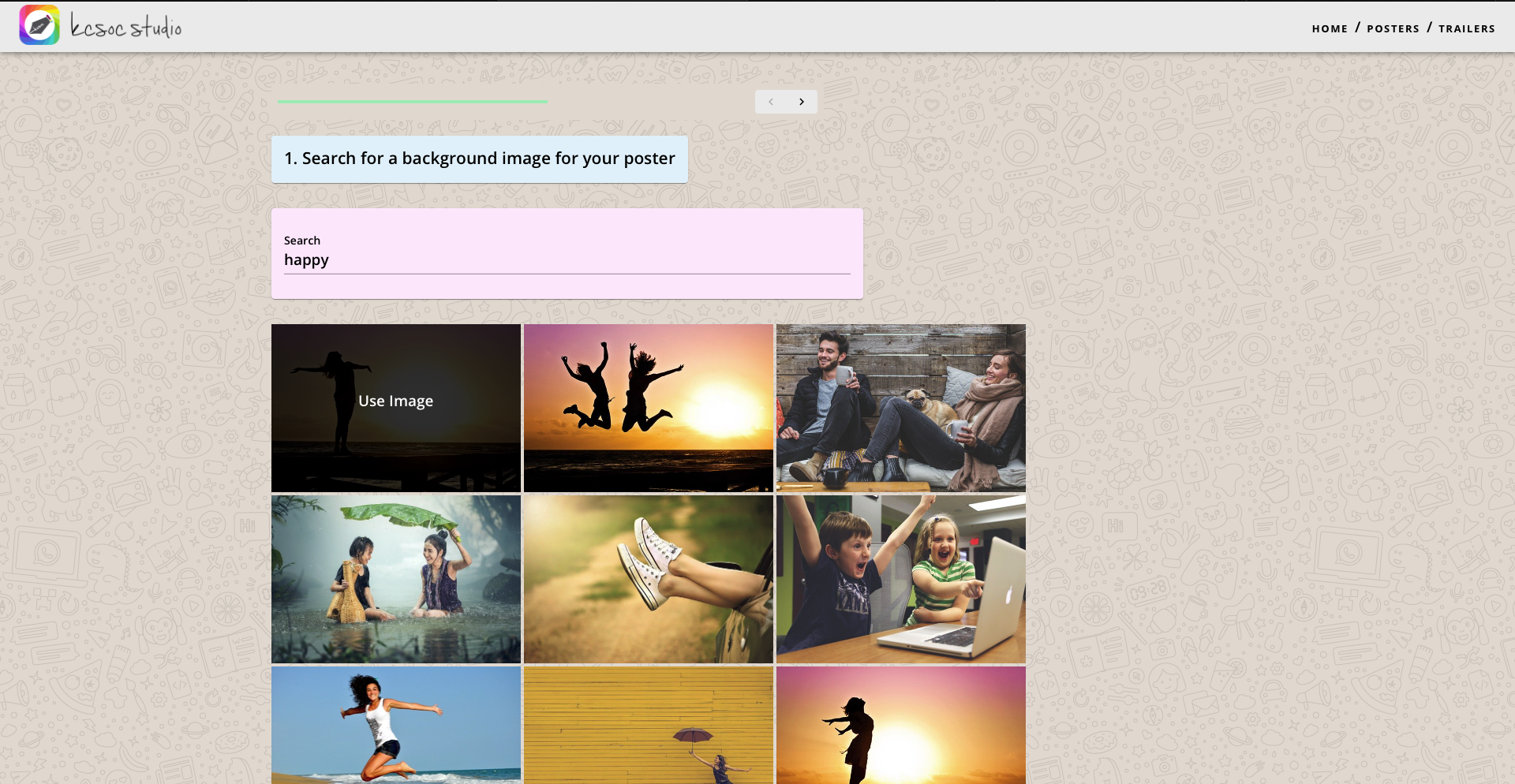Click Use Image on the silhouette photo
Viewport: 1515px width, 784px height.
point(396,401)
